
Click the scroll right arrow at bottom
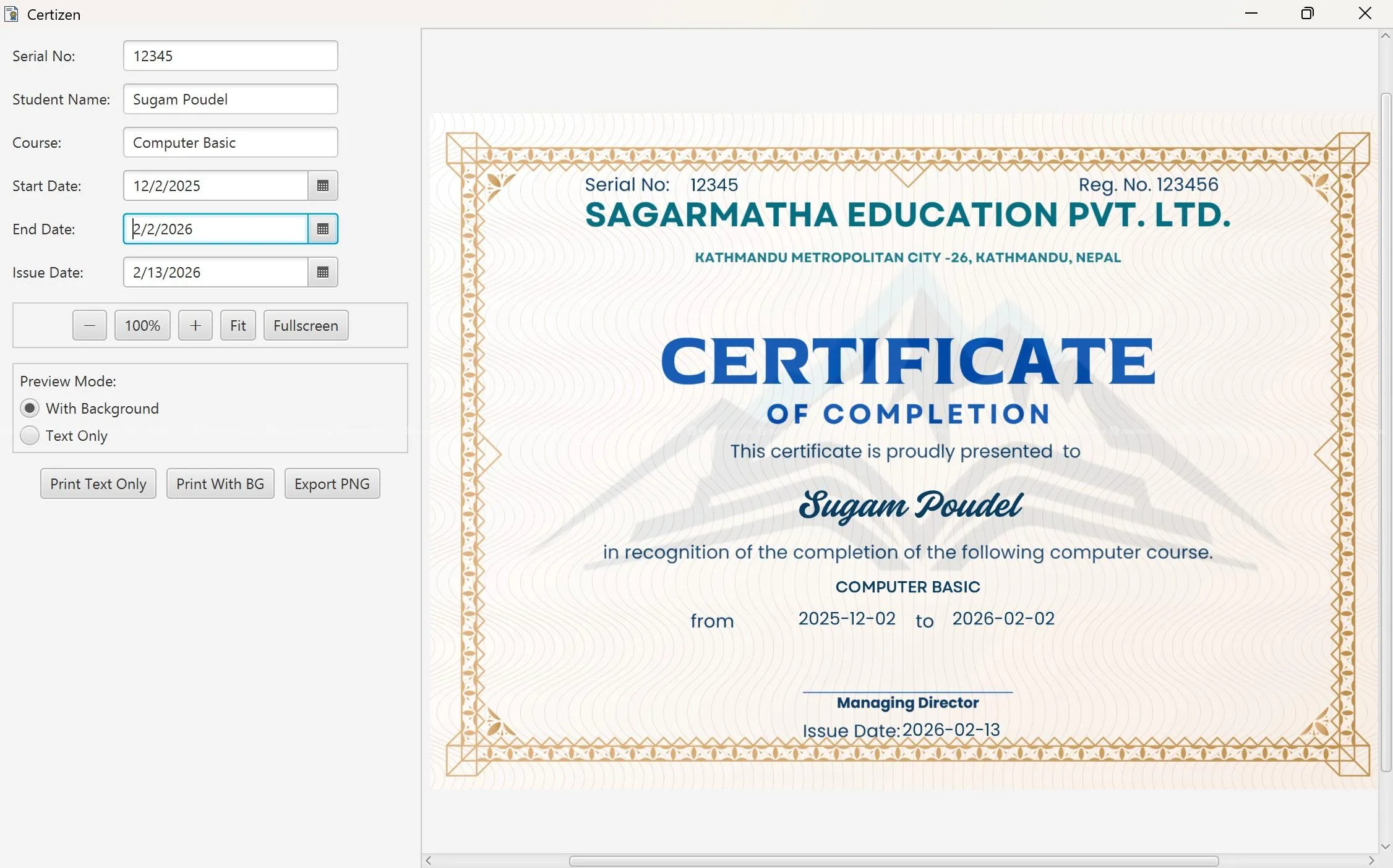(1371, 861)
